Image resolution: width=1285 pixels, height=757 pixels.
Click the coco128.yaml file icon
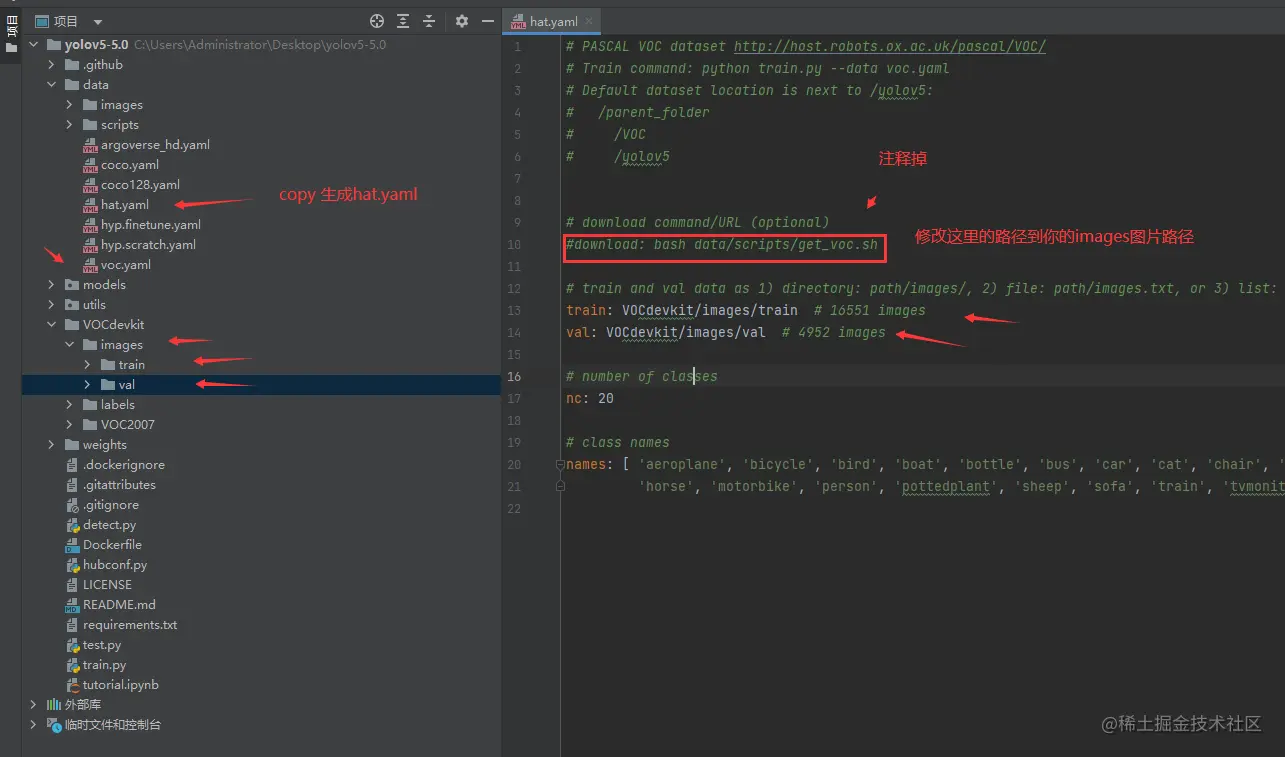click(x=90, y=185)
